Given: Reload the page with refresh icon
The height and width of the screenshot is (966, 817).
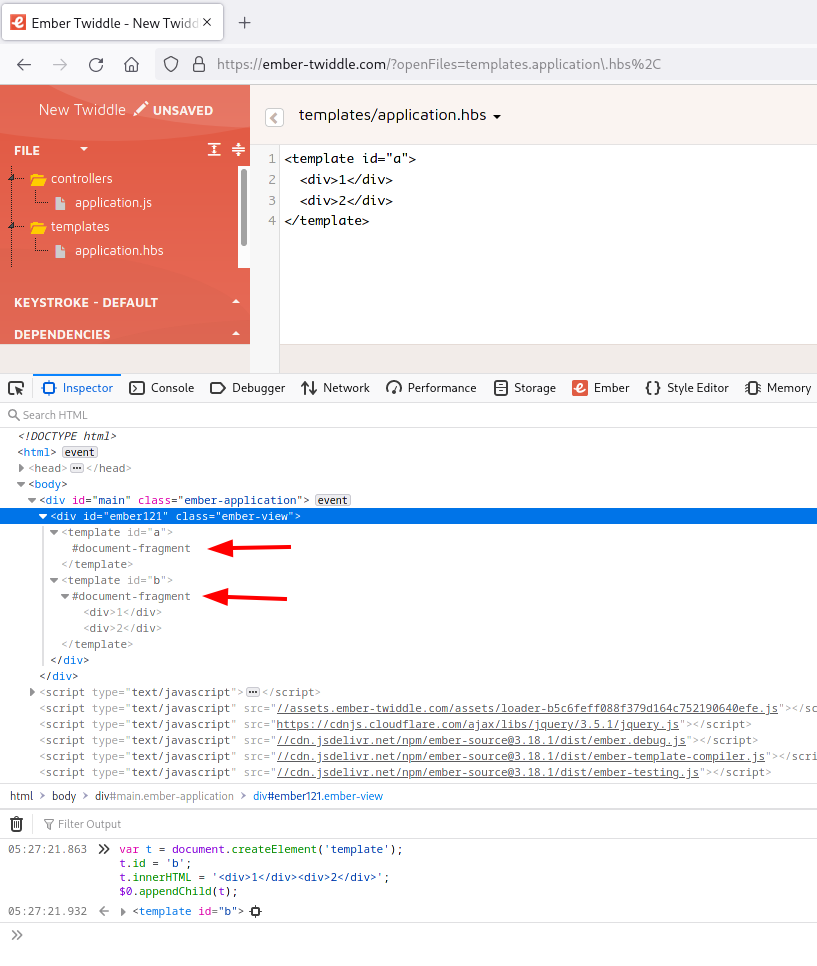Looking at the screenshot, I should click(x=96, y=65).
